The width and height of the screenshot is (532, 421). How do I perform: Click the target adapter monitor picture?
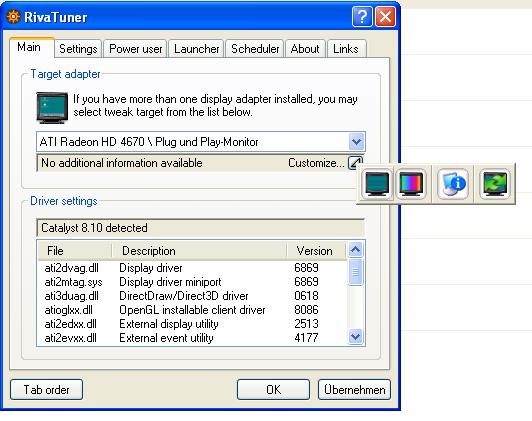[52, 108]
